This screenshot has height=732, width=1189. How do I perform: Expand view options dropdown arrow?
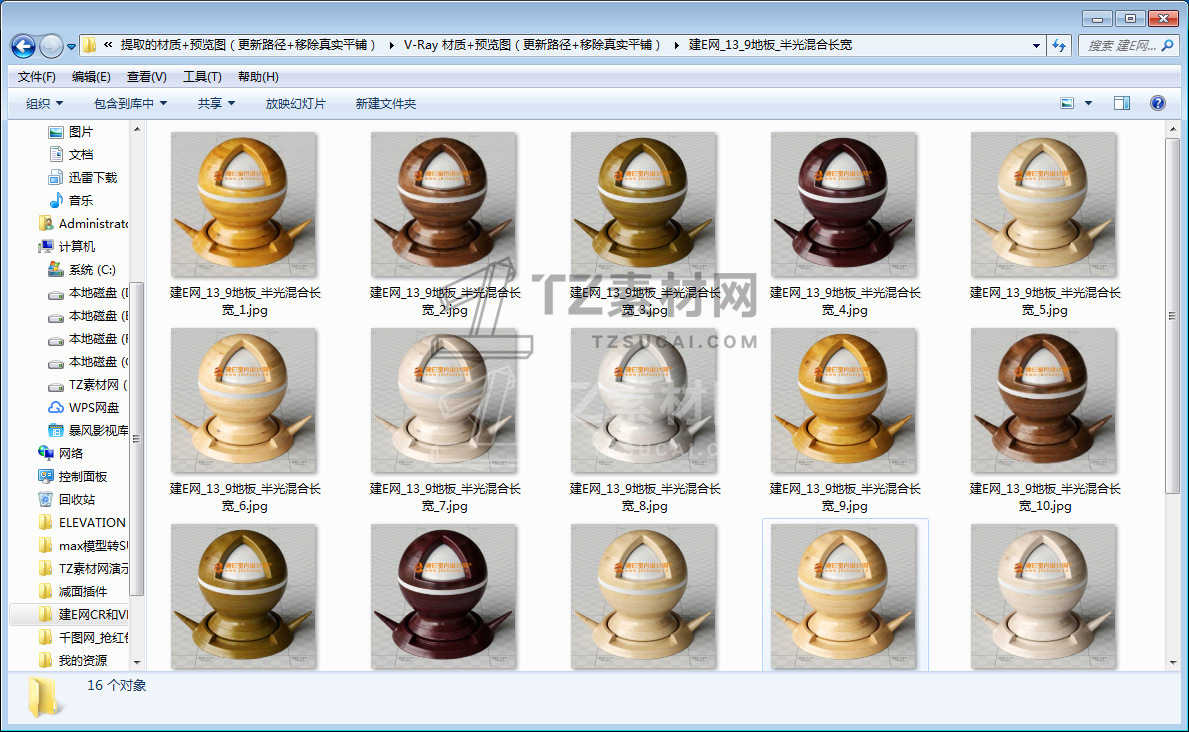click(x=1089, y=103)
